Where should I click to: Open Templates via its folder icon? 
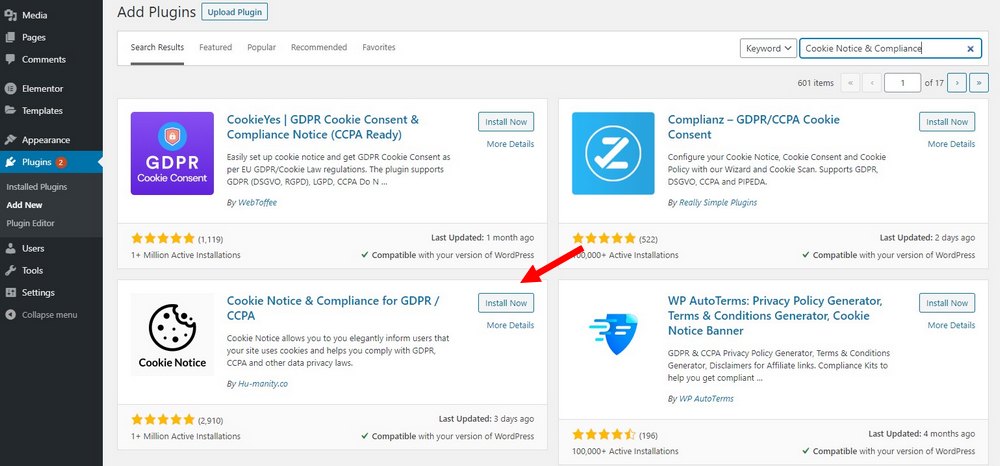pos(10,110)
